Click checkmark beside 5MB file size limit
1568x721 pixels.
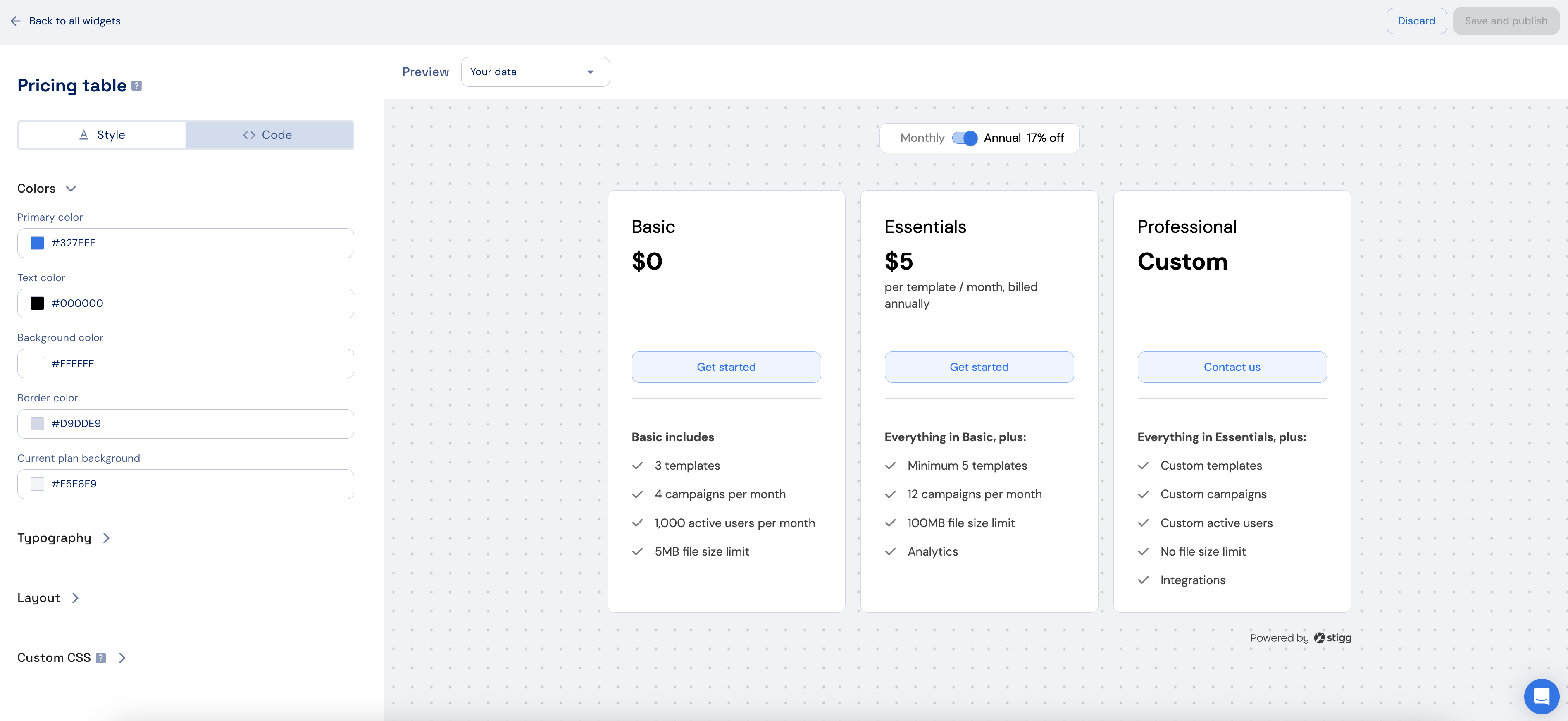(x=637, y=552)
